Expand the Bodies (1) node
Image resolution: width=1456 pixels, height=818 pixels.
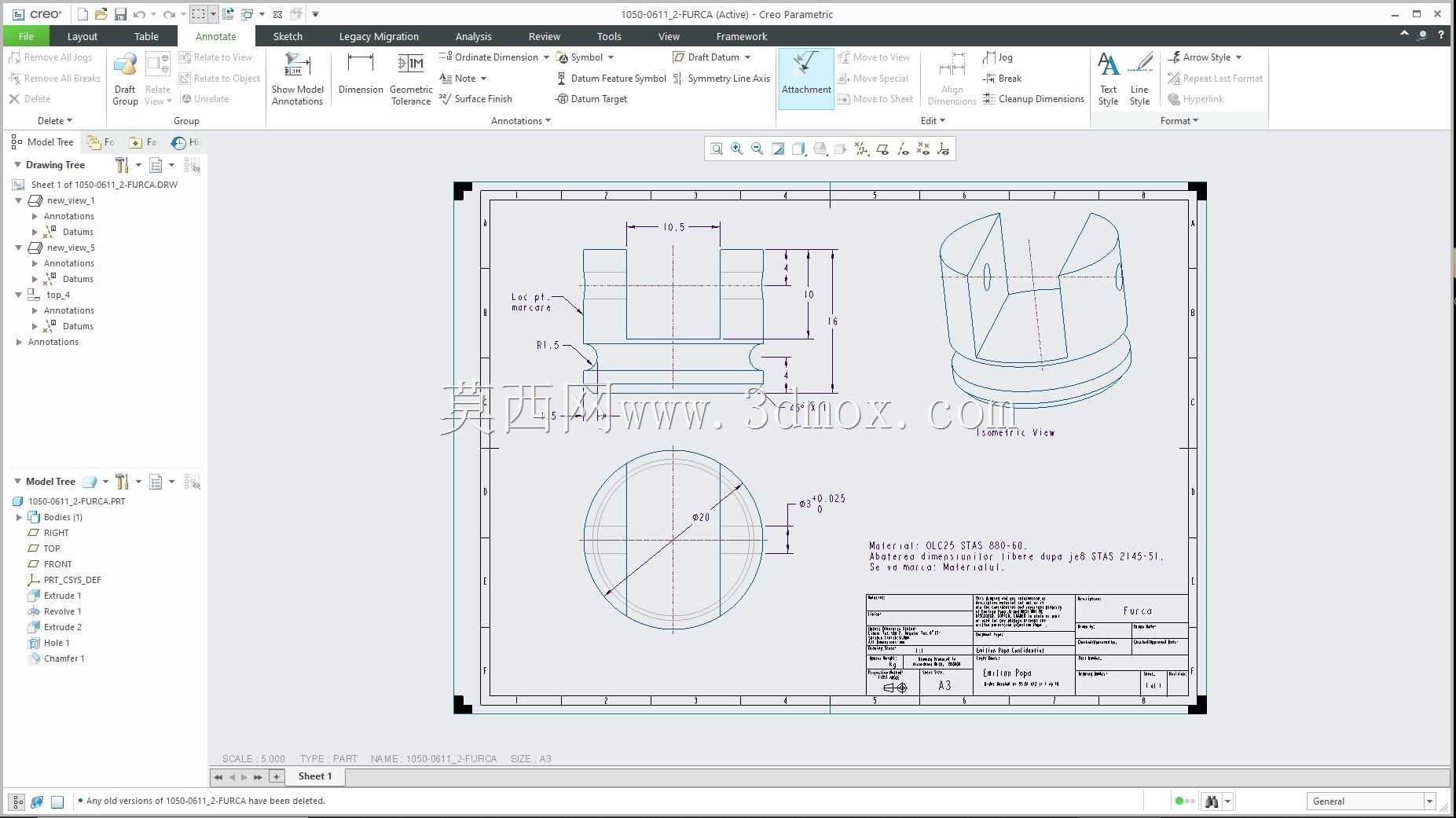(x=19, y=517)
